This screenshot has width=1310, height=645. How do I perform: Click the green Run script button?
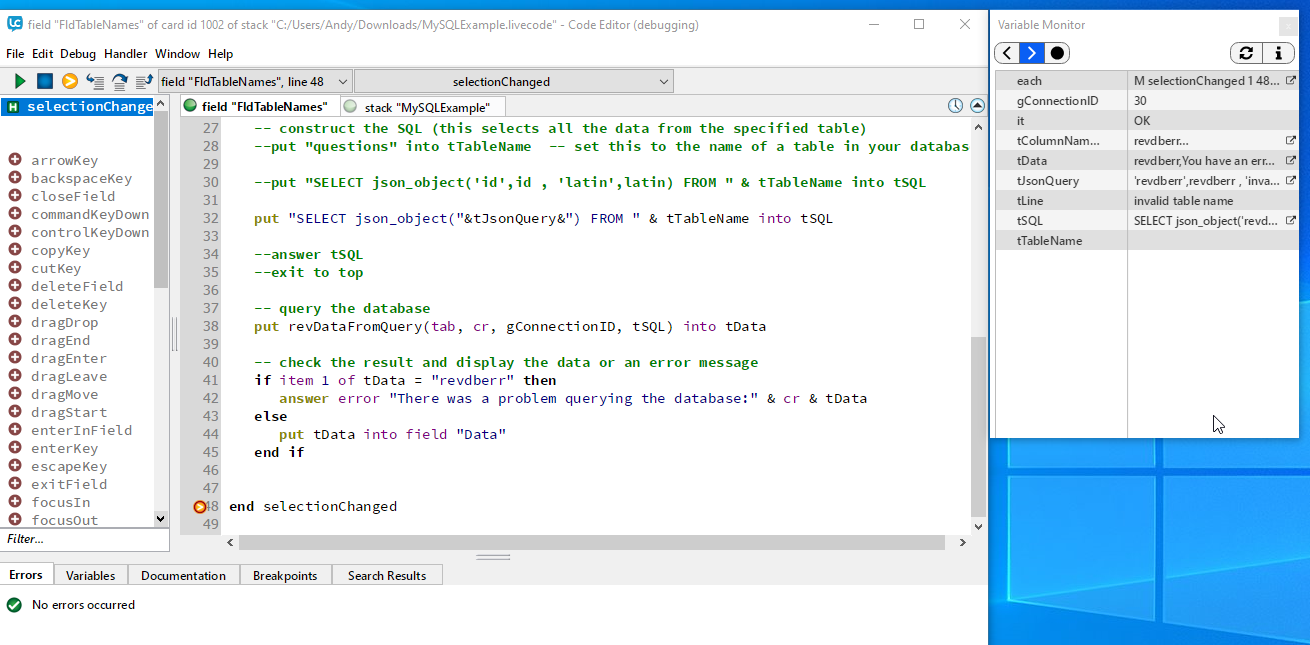click(20, 81)
